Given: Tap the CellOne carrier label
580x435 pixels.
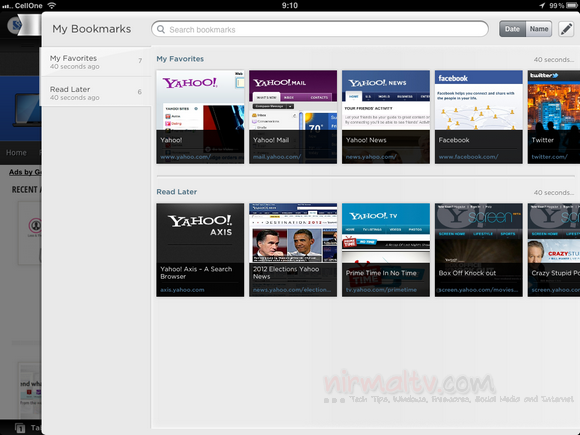Looking at the screenshot, I should click(x=28, y=5).
